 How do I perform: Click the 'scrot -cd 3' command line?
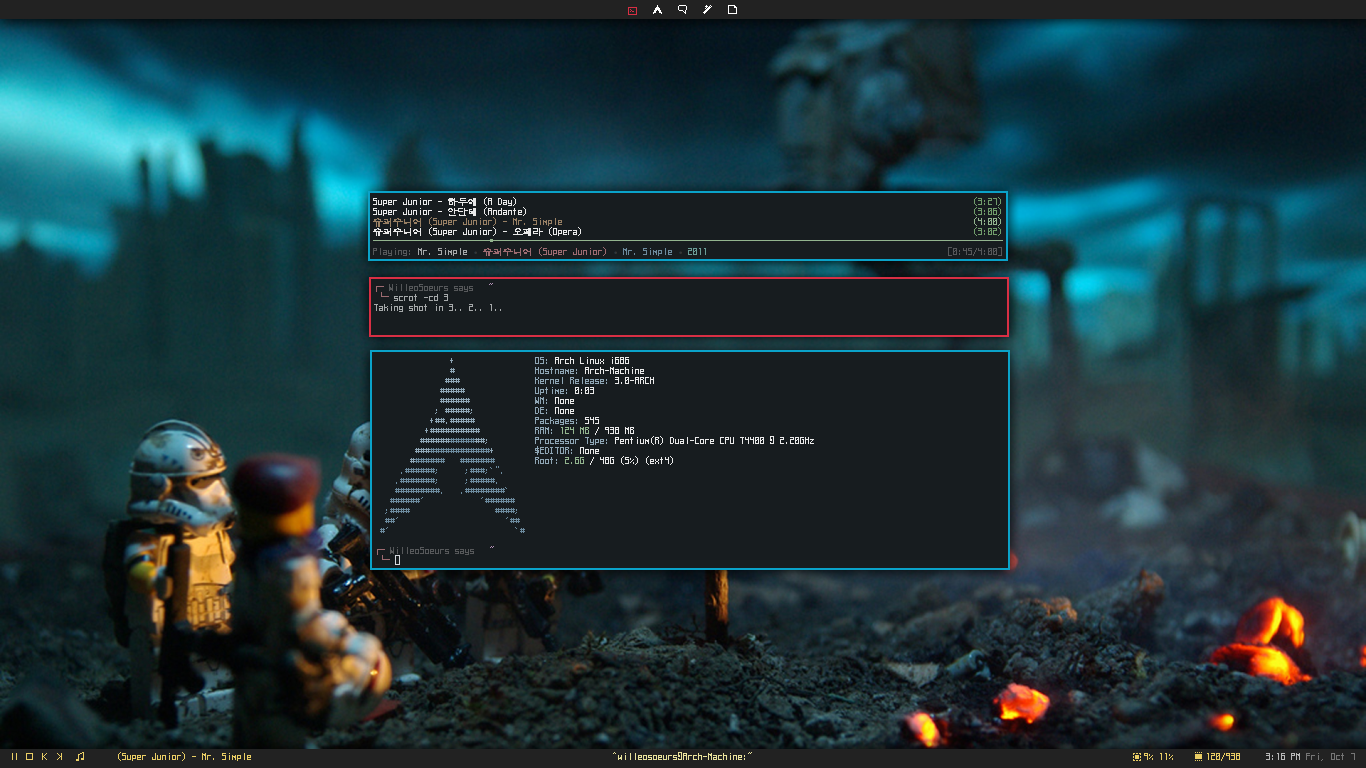[x=421, y=298]
